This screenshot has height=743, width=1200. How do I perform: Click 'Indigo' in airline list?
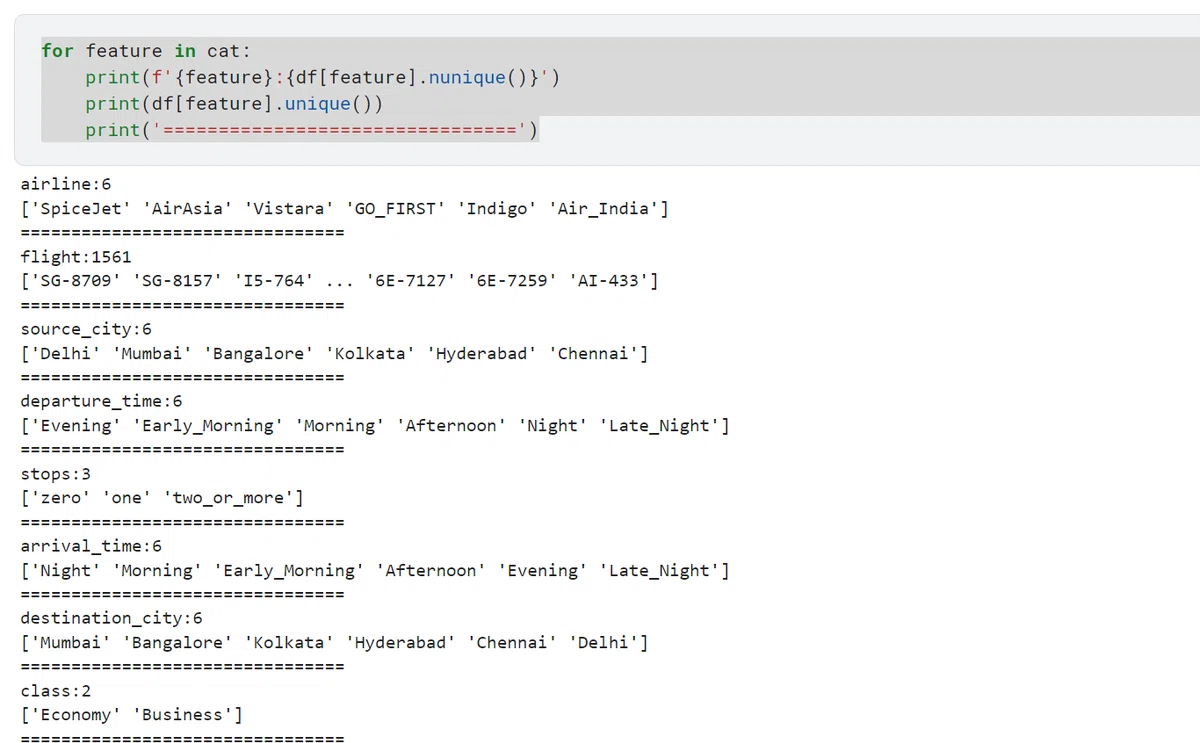click(x=497, y=209)
